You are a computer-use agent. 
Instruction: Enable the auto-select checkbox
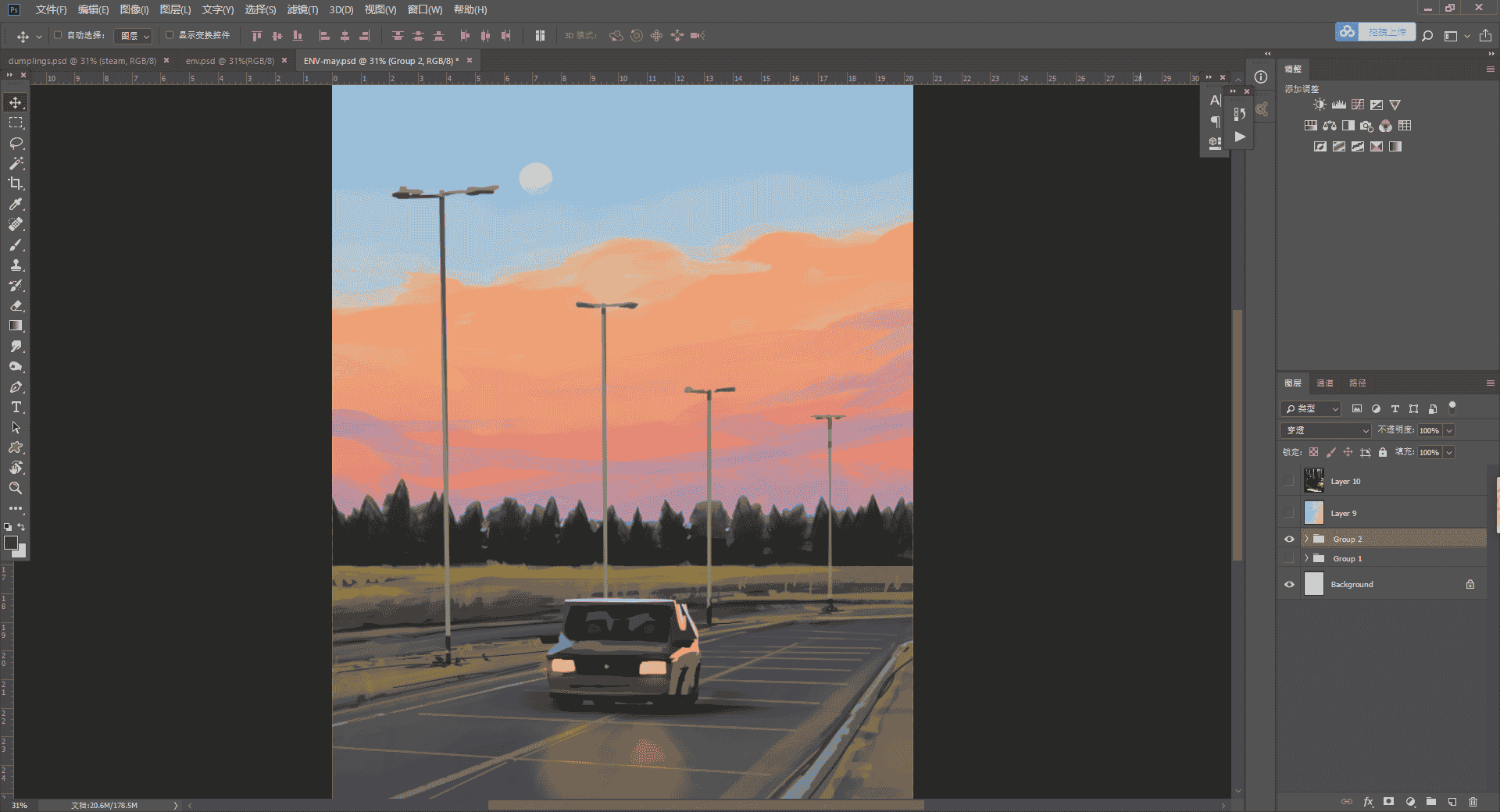coord(58,35)
